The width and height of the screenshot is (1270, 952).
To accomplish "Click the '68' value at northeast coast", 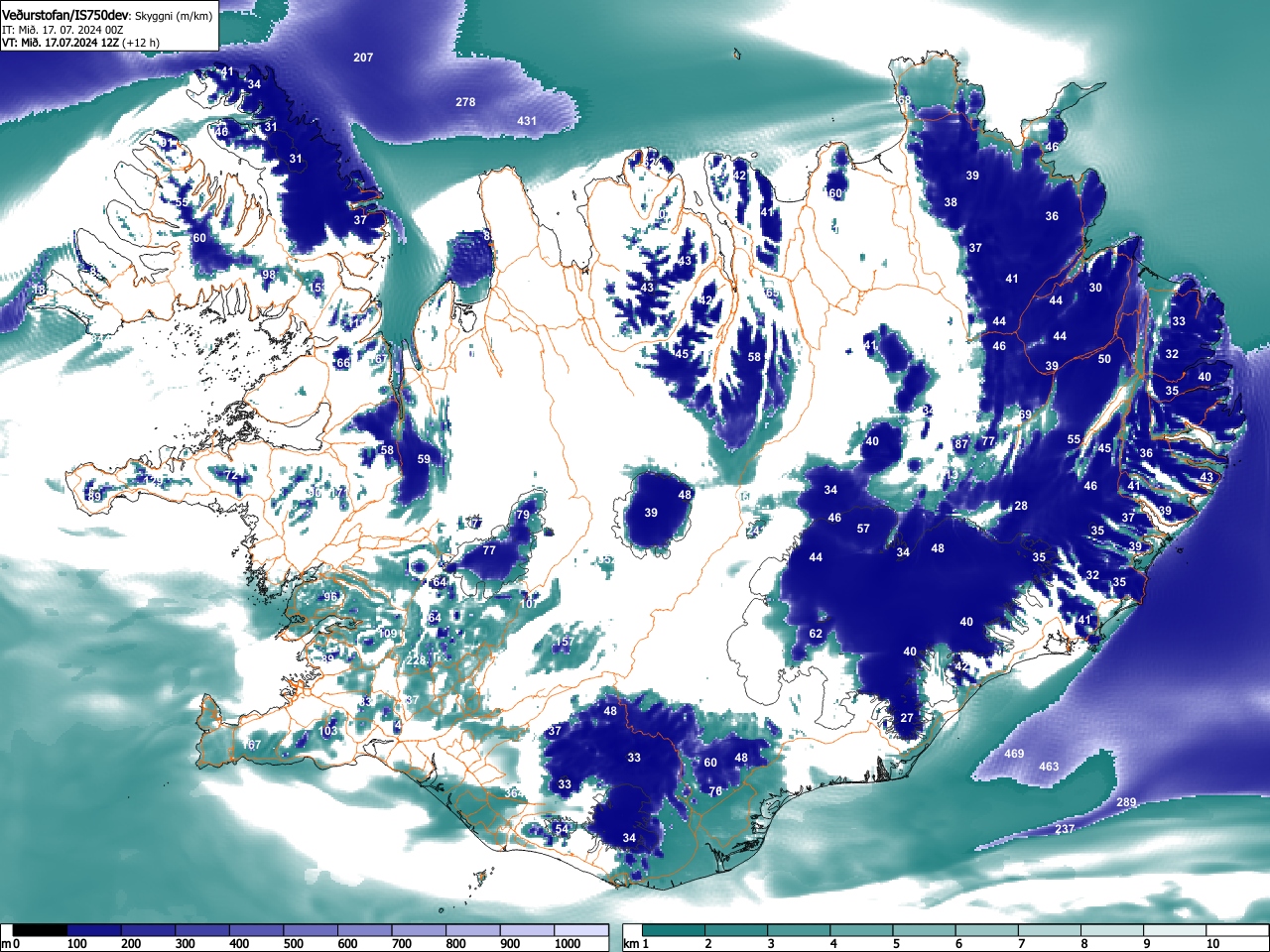I will pos(904,101).
